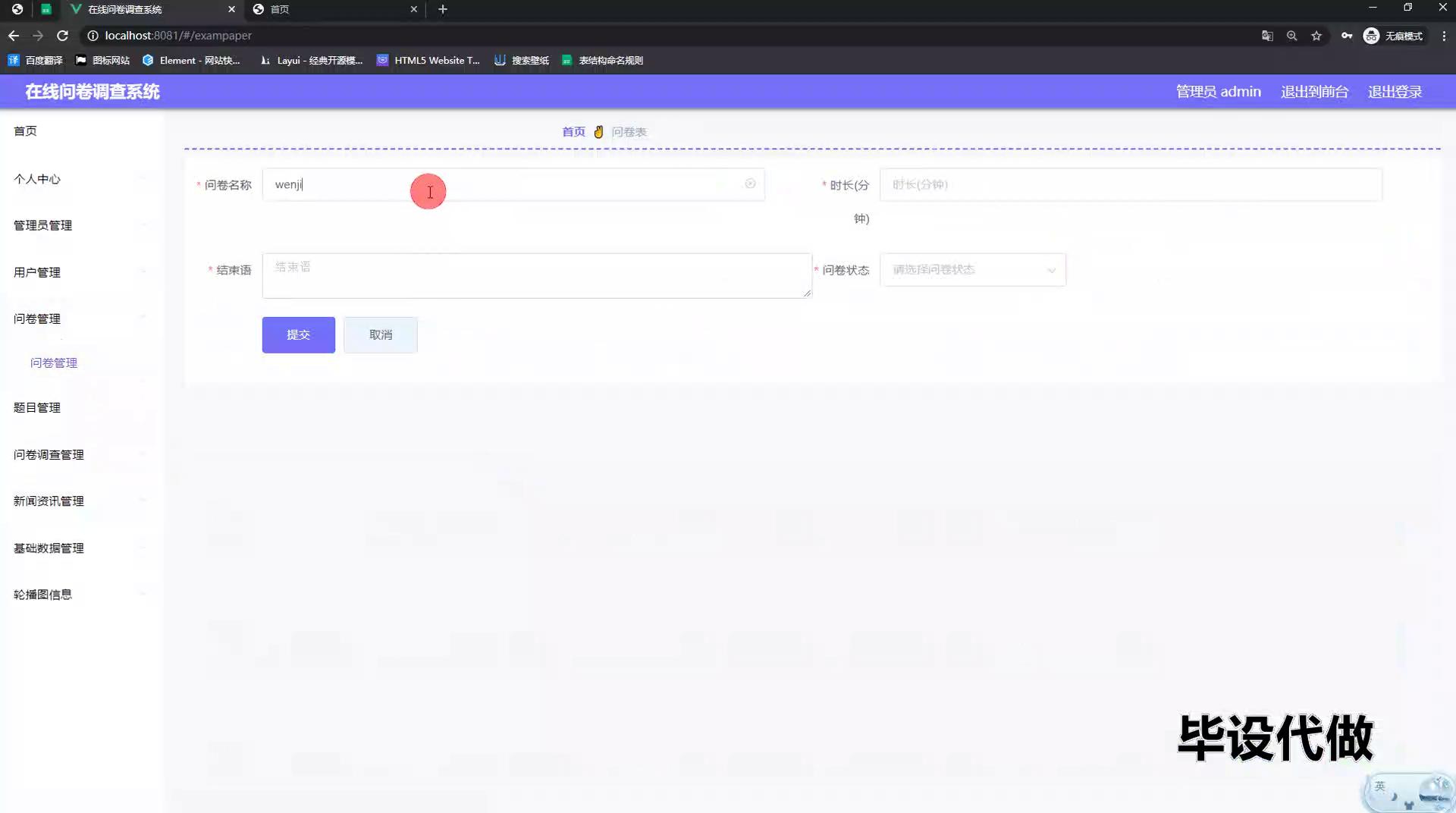The height and width of the screenshot is (813, 1456).
Task: Click the 提交 submit button
Action: [298, 334]
